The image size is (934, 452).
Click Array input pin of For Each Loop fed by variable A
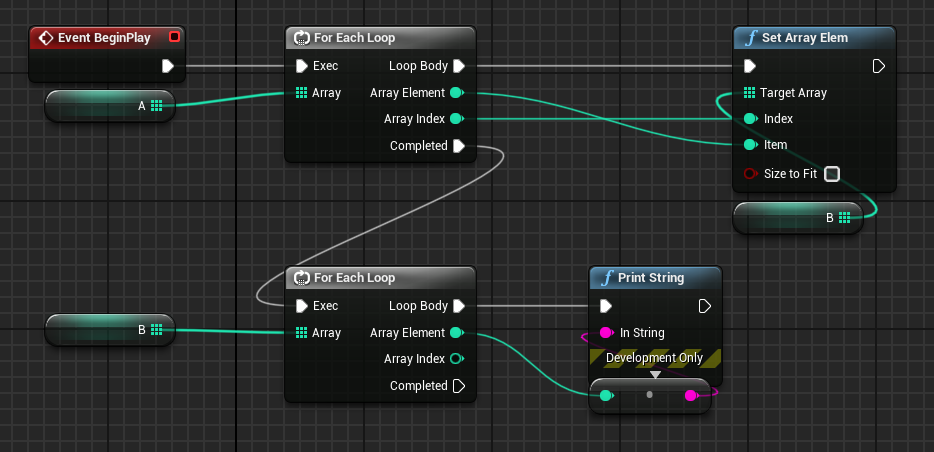coord(301,92)
